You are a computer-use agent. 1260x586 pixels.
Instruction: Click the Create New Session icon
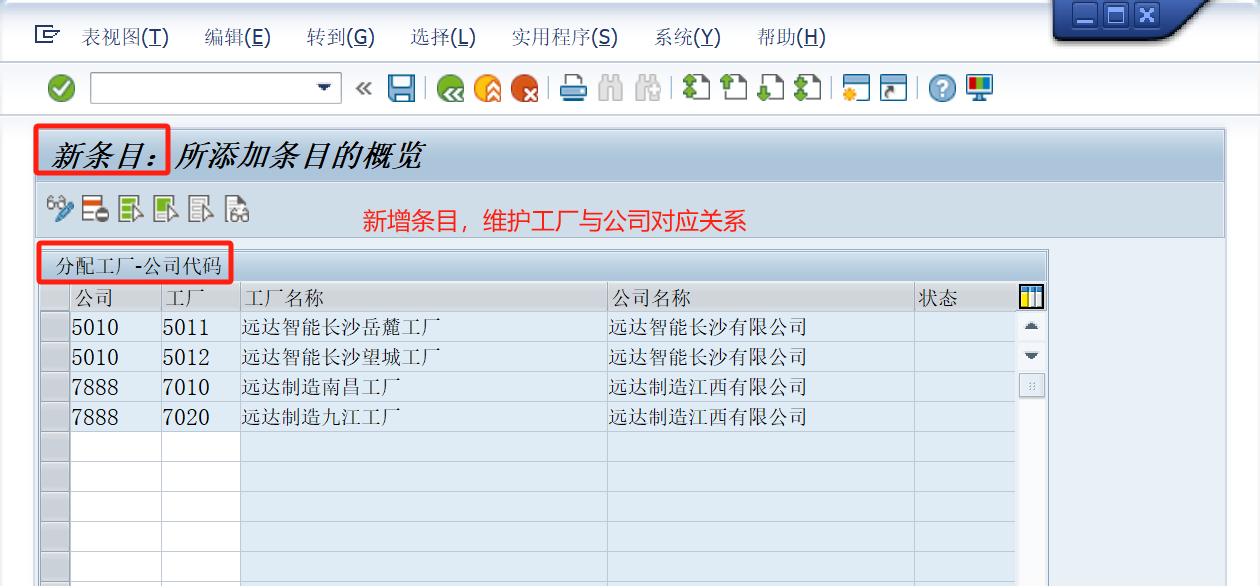point(856,88)
